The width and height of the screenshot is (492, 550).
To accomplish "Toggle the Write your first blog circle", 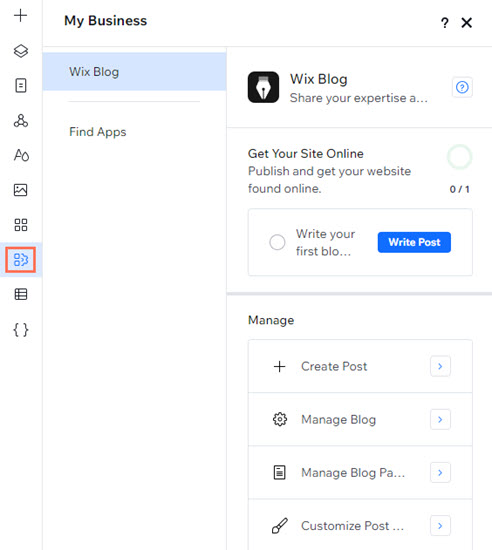I will [277, 242].
